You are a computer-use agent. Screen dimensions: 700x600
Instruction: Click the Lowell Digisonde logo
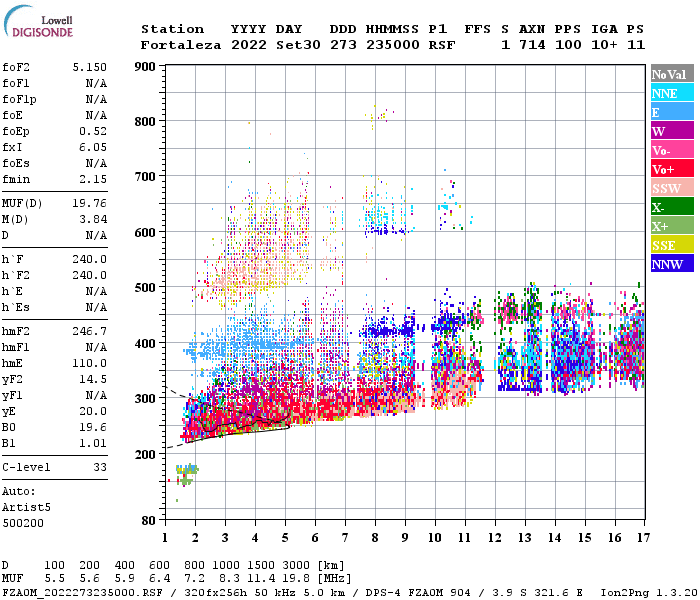(x=38, y=21)
